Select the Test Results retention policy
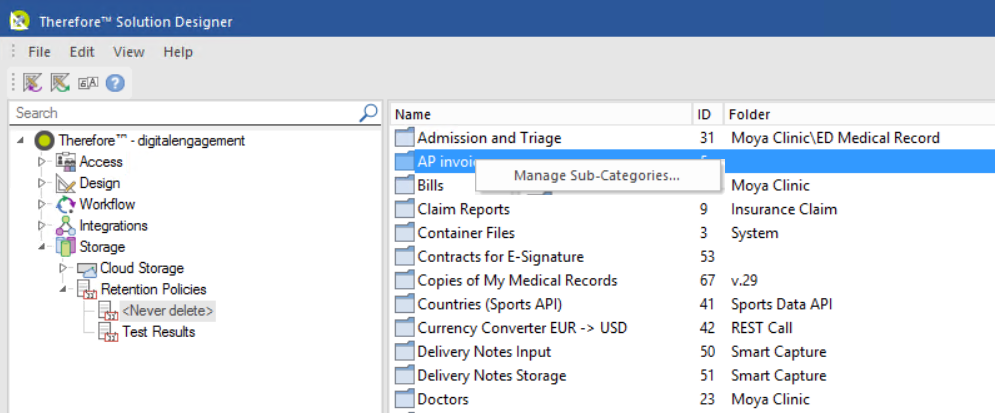The width and height of the screenshot is (995, 413). point(159,332)
